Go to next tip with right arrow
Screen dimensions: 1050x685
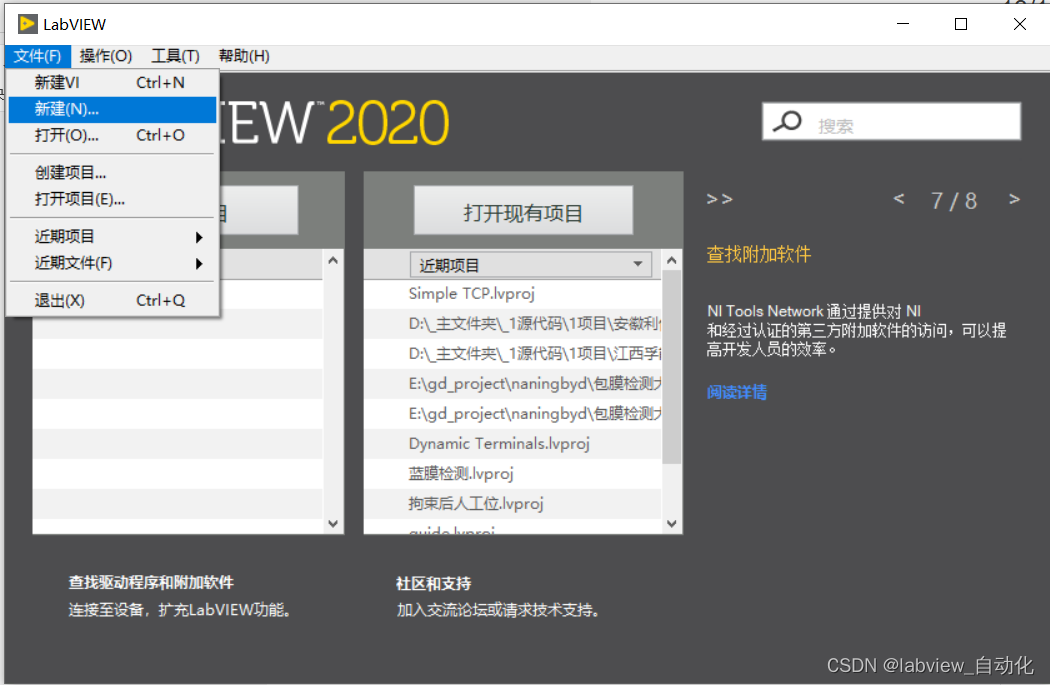(x=1014, y=199)
